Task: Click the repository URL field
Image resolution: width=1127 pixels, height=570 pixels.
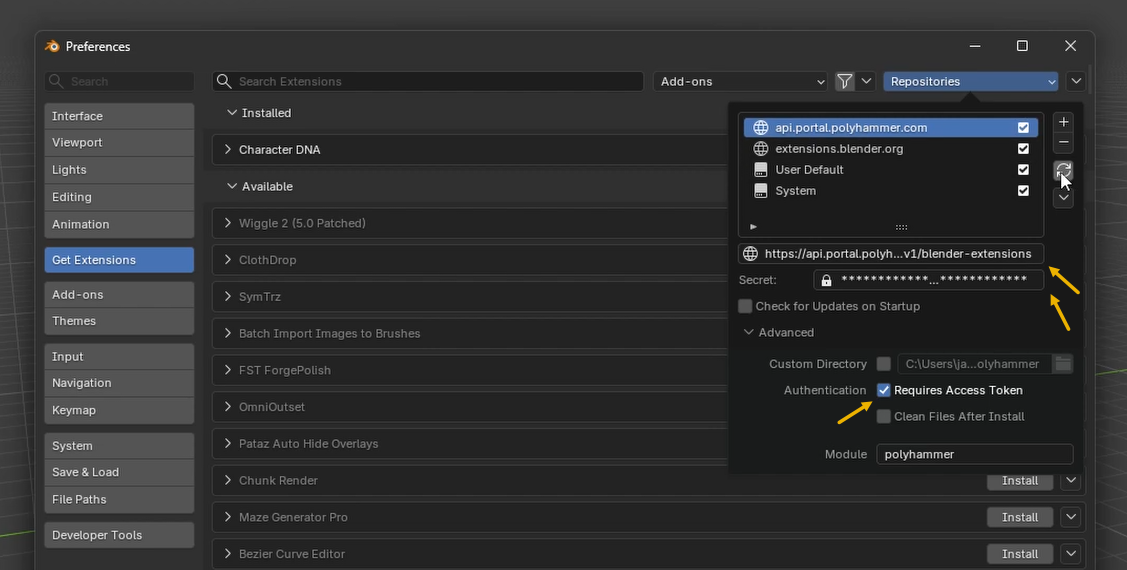Action: (x=891, y=254)
